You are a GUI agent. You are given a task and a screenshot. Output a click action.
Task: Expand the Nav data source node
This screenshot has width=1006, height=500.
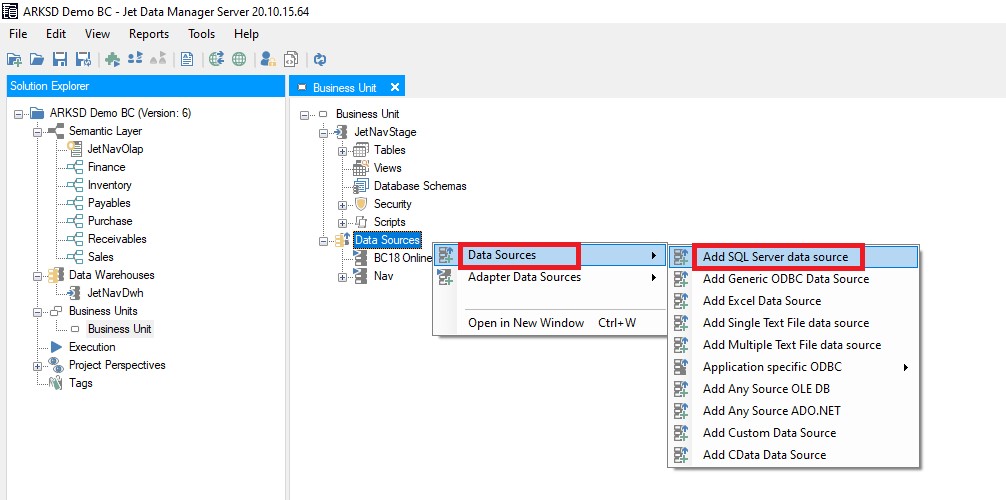pyautogui.click(x=343, y=276)
